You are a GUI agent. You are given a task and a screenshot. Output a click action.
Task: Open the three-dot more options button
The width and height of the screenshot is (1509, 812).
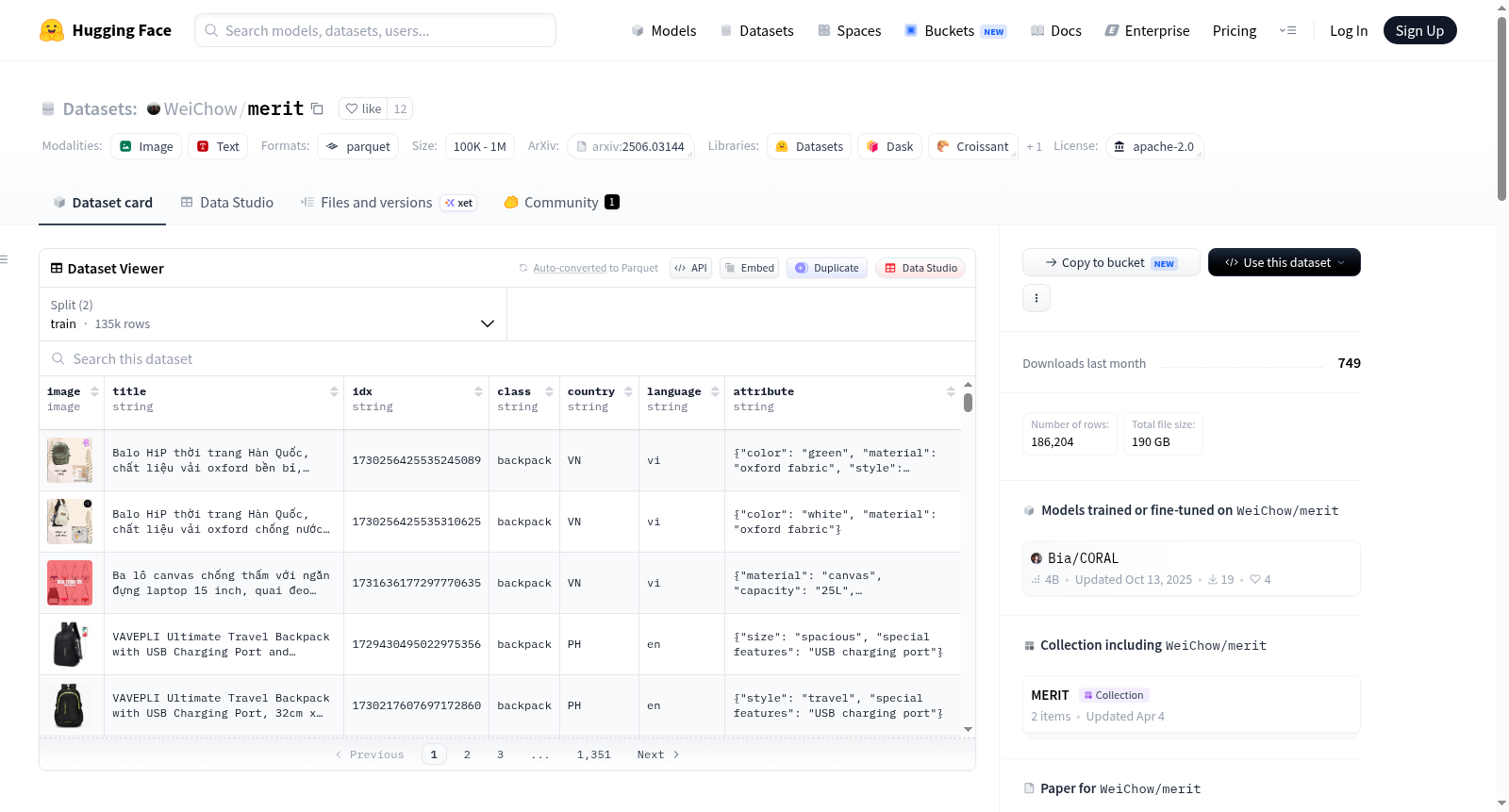[1036, 298]
